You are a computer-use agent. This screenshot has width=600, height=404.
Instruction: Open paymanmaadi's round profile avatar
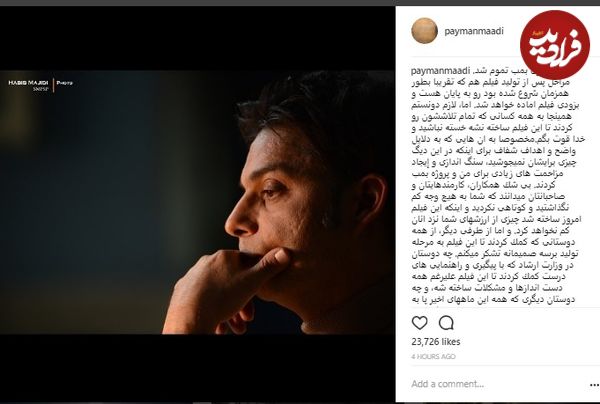424,31
